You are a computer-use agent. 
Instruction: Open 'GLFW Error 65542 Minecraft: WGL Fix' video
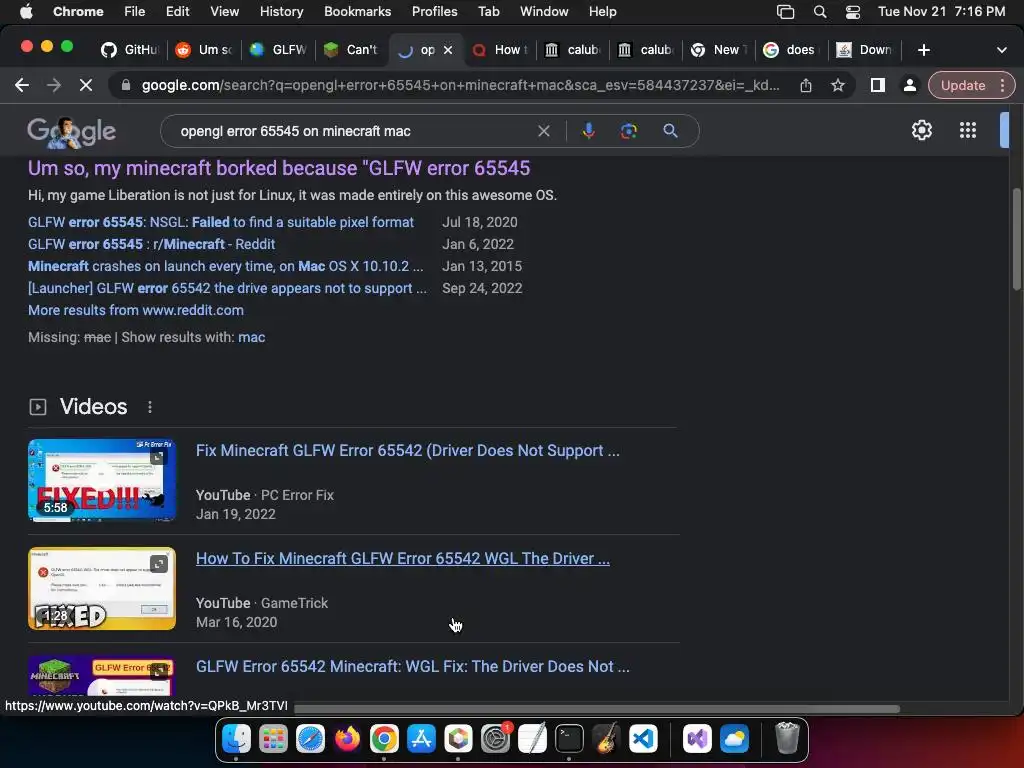coord(413,667)
